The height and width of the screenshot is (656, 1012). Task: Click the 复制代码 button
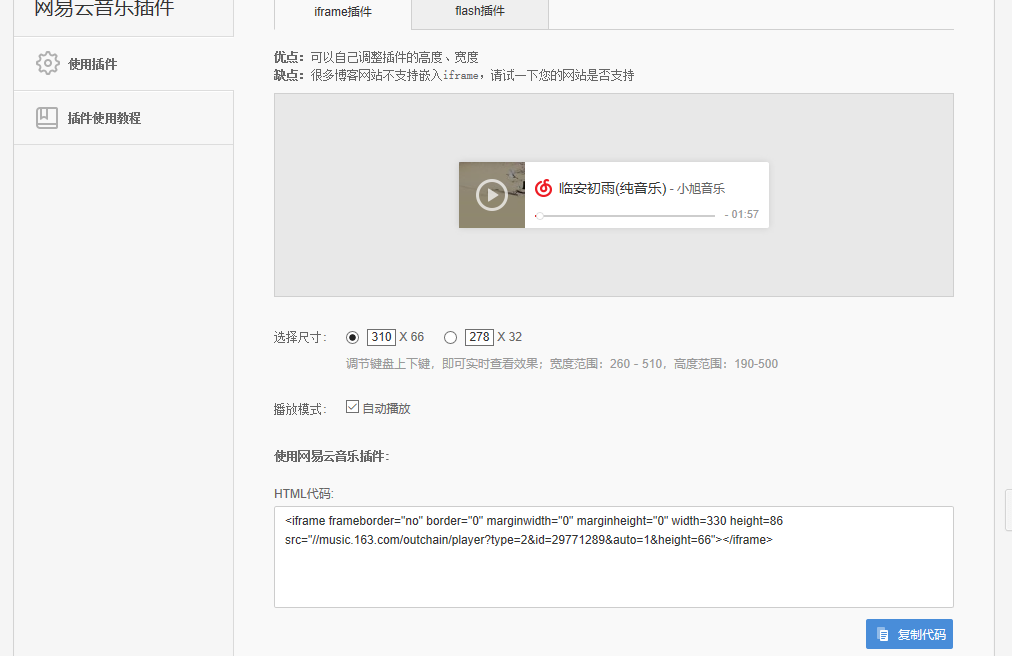click(x=909, y=633)
